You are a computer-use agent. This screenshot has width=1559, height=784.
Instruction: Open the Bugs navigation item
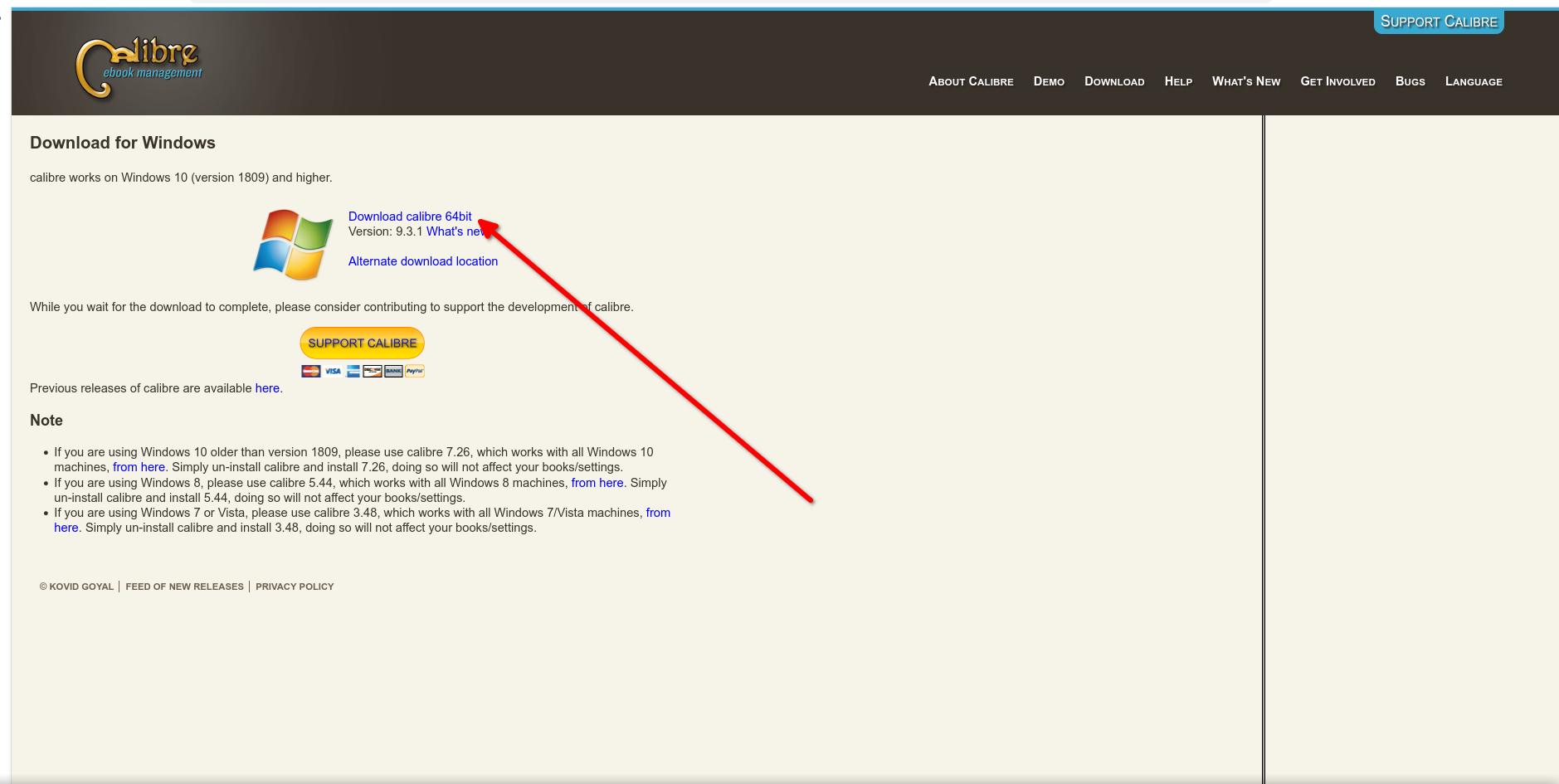(1410, 81)
